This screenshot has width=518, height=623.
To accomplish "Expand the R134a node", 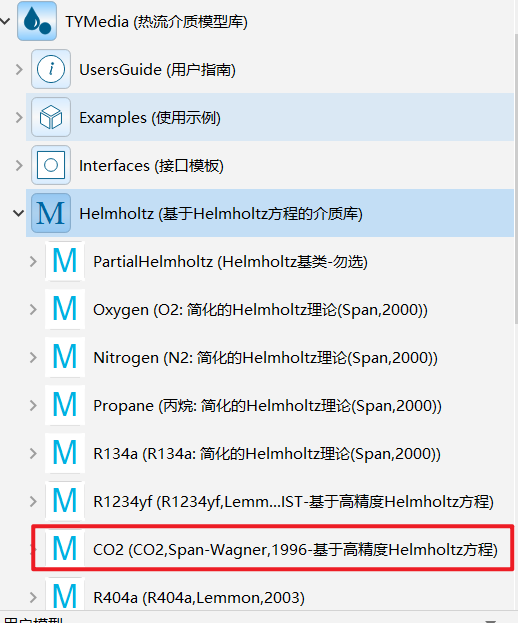I will pos(33,454).
